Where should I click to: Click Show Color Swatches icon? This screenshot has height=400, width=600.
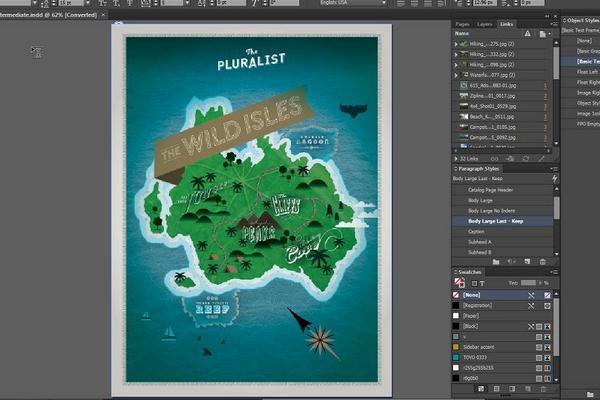point(496,389)
